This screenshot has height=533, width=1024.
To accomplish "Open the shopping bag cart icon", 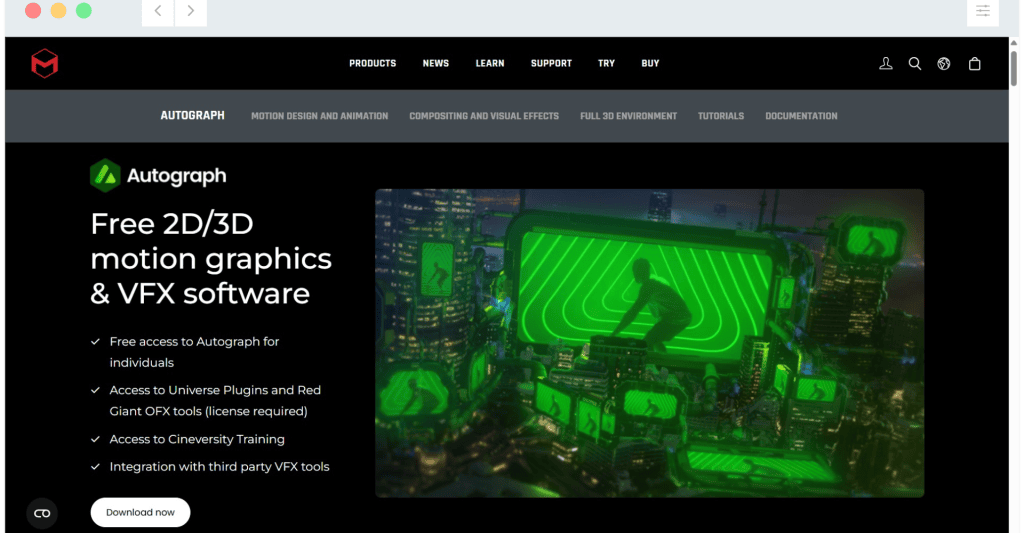I will point(974,63).
